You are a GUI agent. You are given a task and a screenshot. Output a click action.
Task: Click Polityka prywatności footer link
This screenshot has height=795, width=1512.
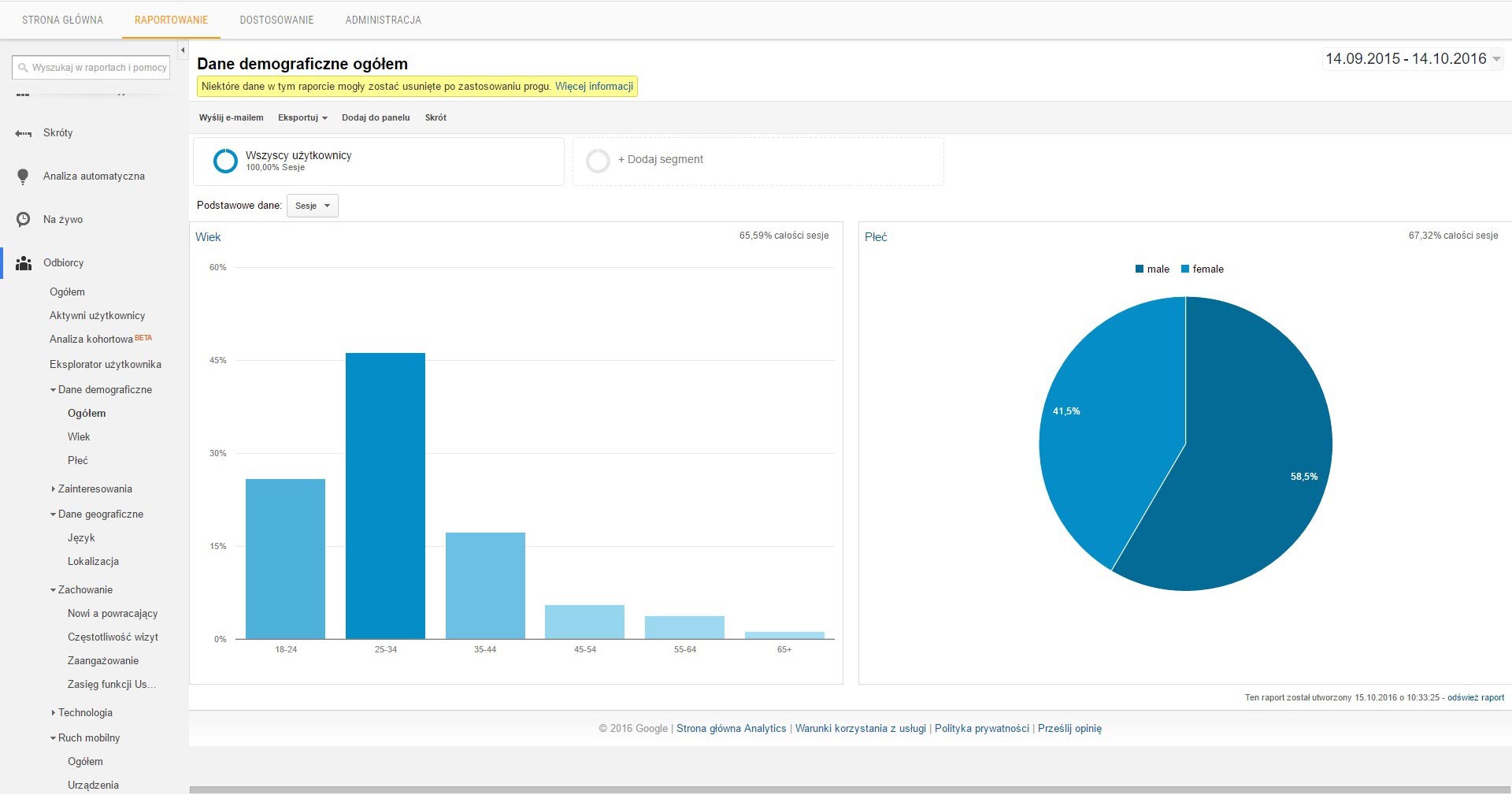tap(982, 729)
